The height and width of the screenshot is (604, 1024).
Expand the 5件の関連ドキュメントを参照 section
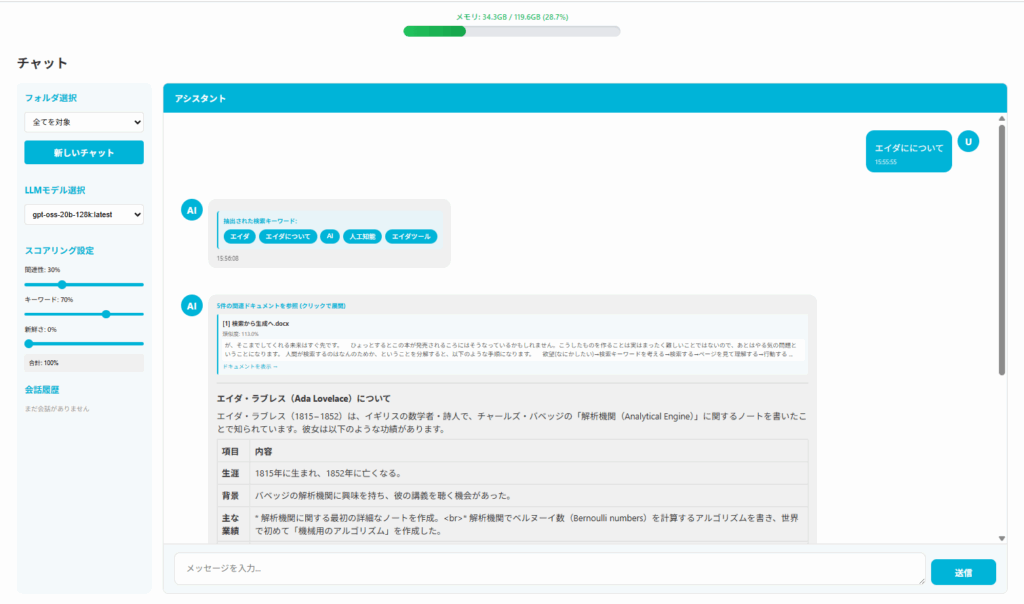pyautogui.click(x=281, y=305)
